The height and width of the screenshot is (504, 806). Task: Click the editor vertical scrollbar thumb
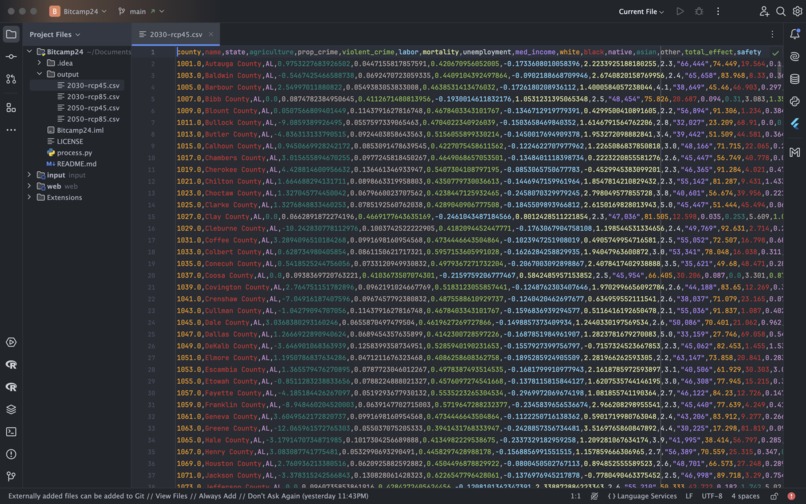point(780,68)
